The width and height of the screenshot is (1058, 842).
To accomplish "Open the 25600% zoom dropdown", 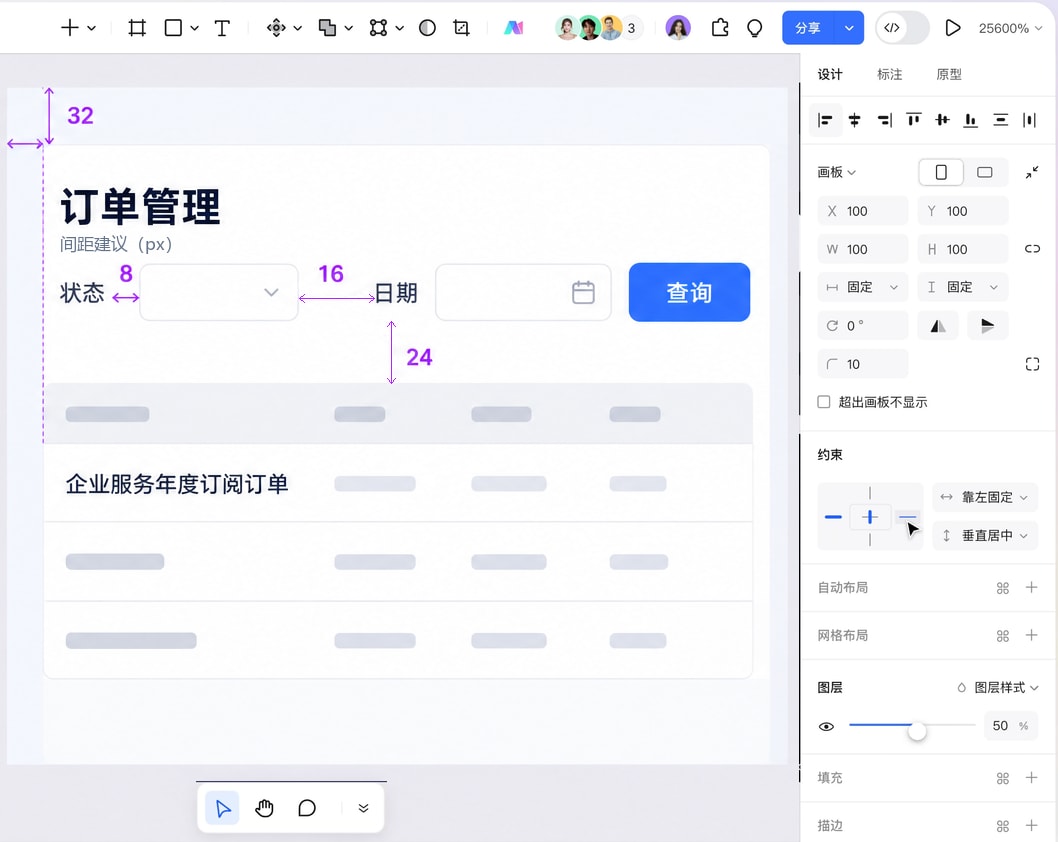I will point(1010,28).
